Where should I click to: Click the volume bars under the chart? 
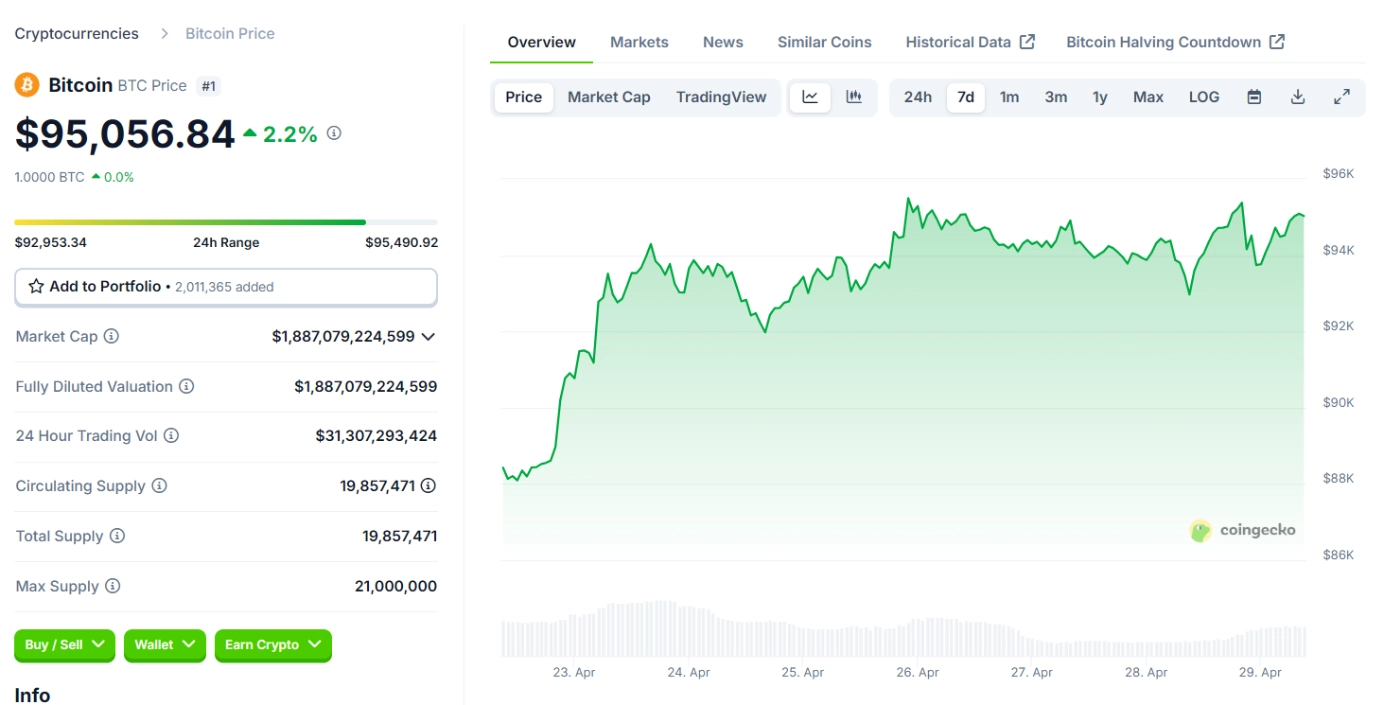pos(903,630)
